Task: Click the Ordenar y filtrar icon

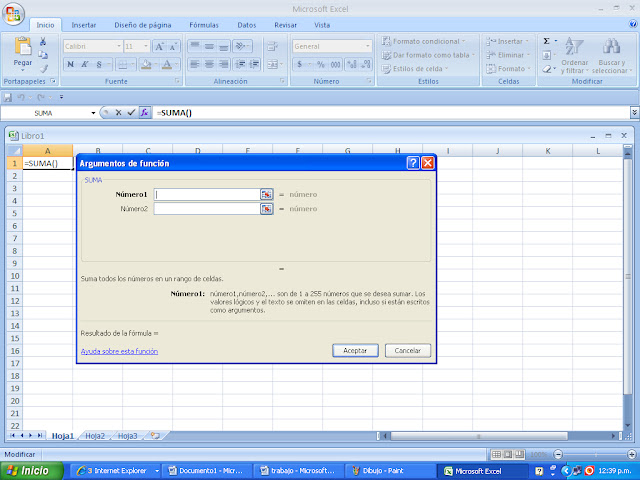Action: tap(574, 47)
